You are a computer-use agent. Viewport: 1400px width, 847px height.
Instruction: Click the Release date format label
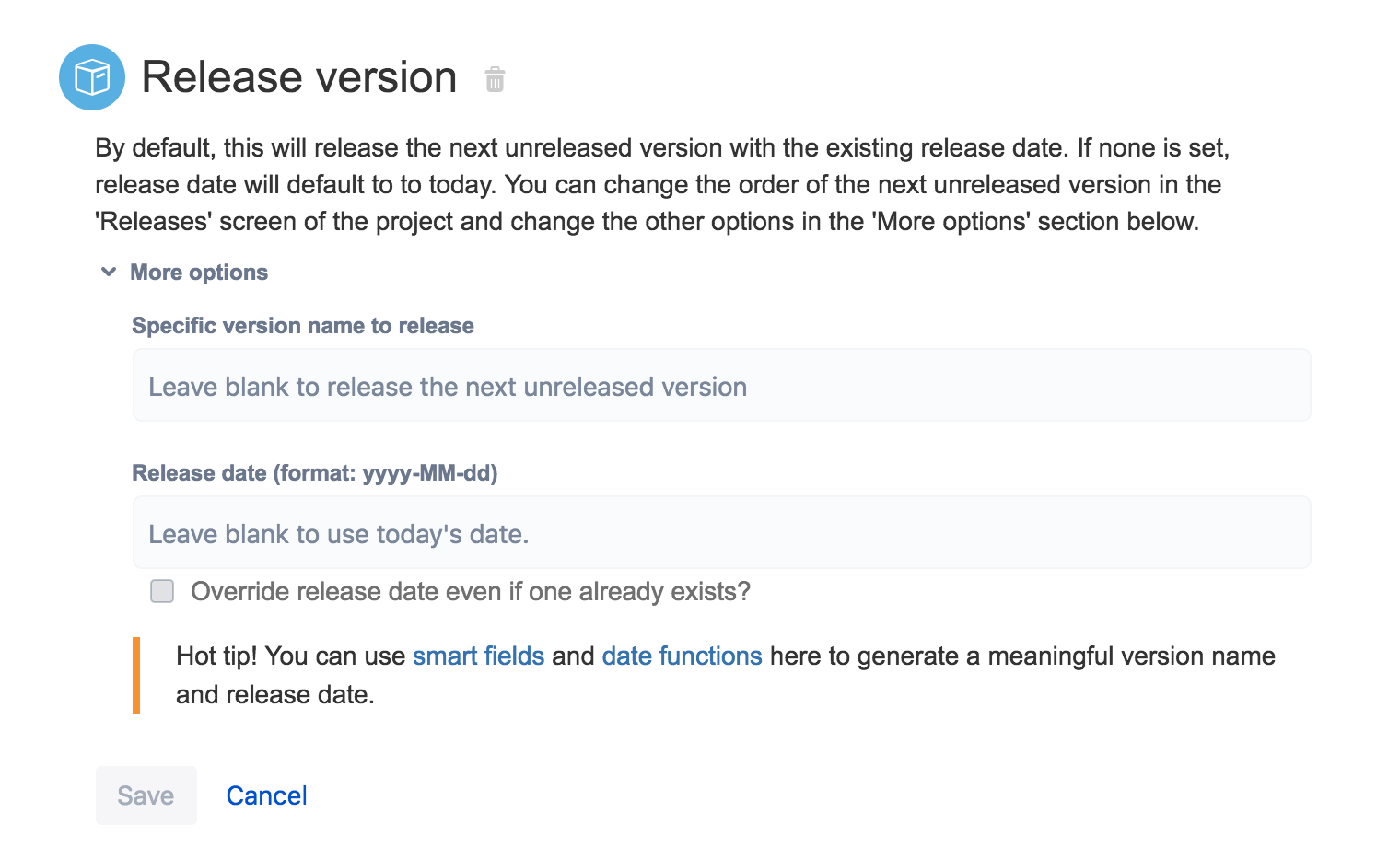(x=315, y=473)
